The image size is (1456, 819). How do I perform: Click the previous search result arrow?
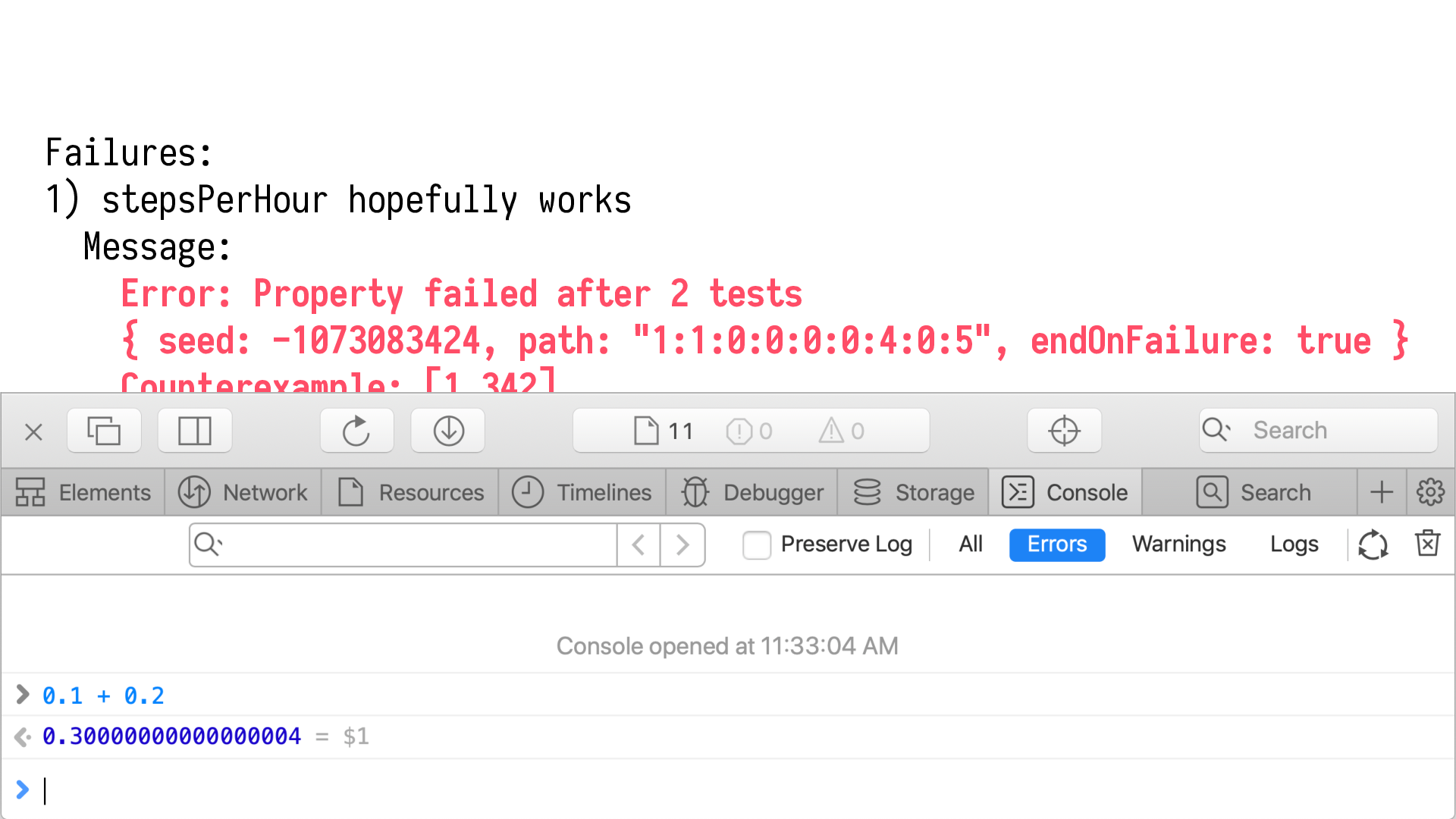[x=639, y=545]
